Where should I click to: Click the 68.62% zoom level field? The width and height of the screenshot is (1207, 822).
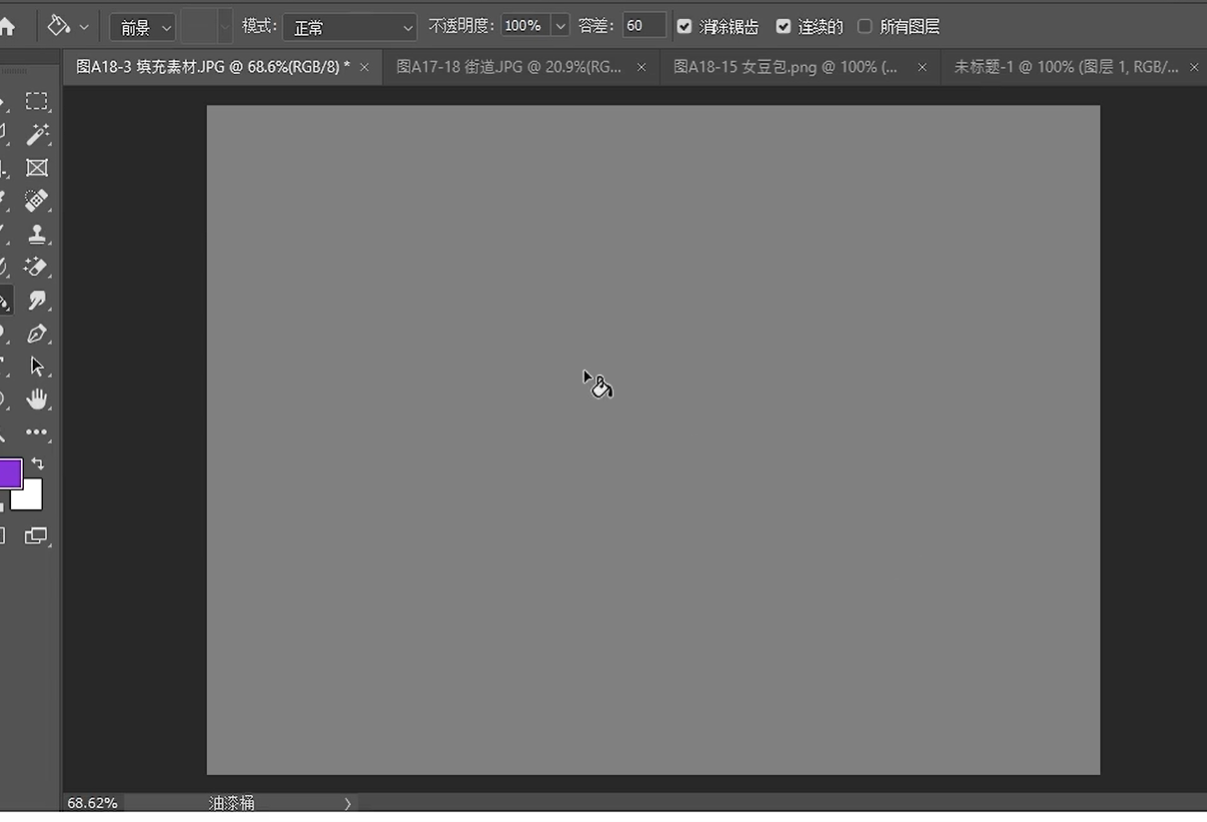point(92,803)
